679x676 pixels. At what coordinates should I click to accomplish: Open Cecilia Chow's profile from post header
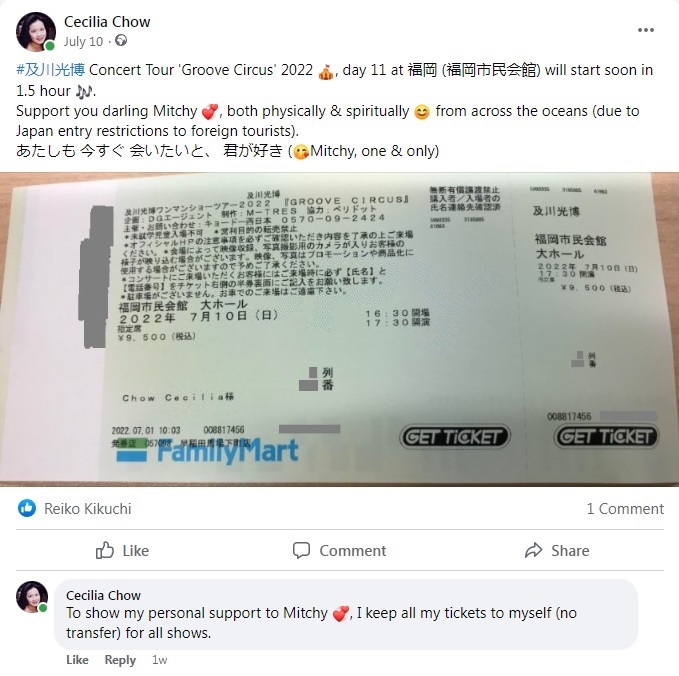pyautogui.click(x=107, y=22)
